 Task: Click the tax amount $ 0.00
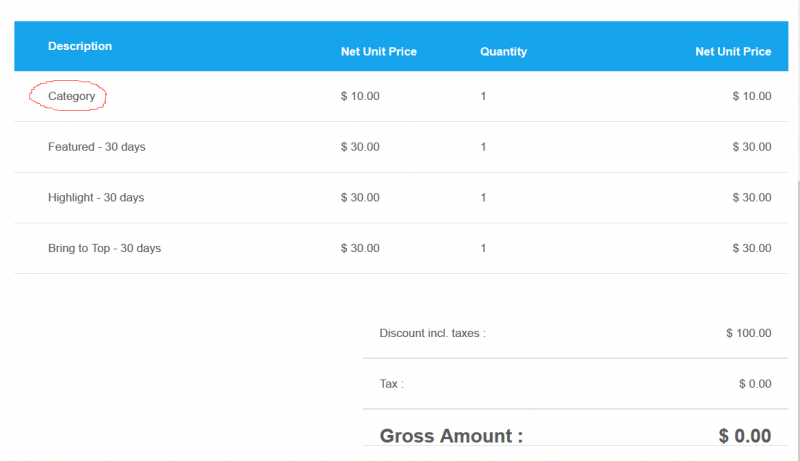[x=756, y=383]
